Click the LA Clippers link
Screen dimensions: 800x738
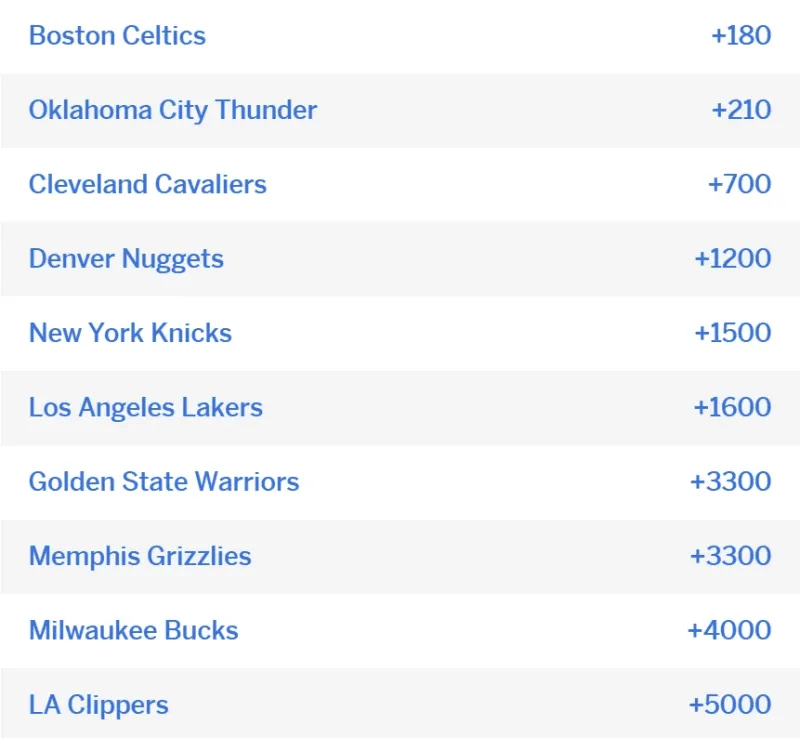99,705
